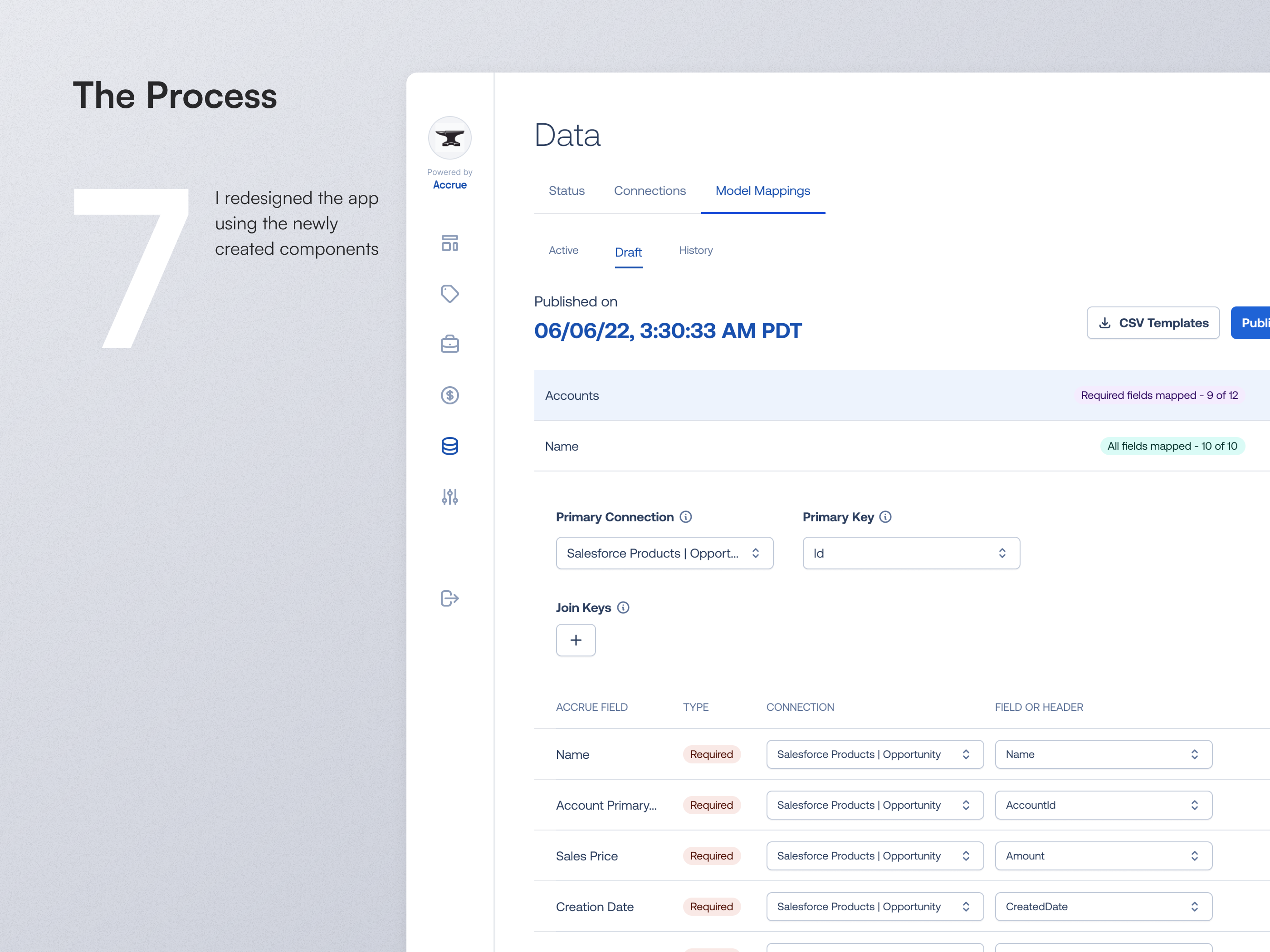Select the tag icon in the sidebar

coord(450,294)
